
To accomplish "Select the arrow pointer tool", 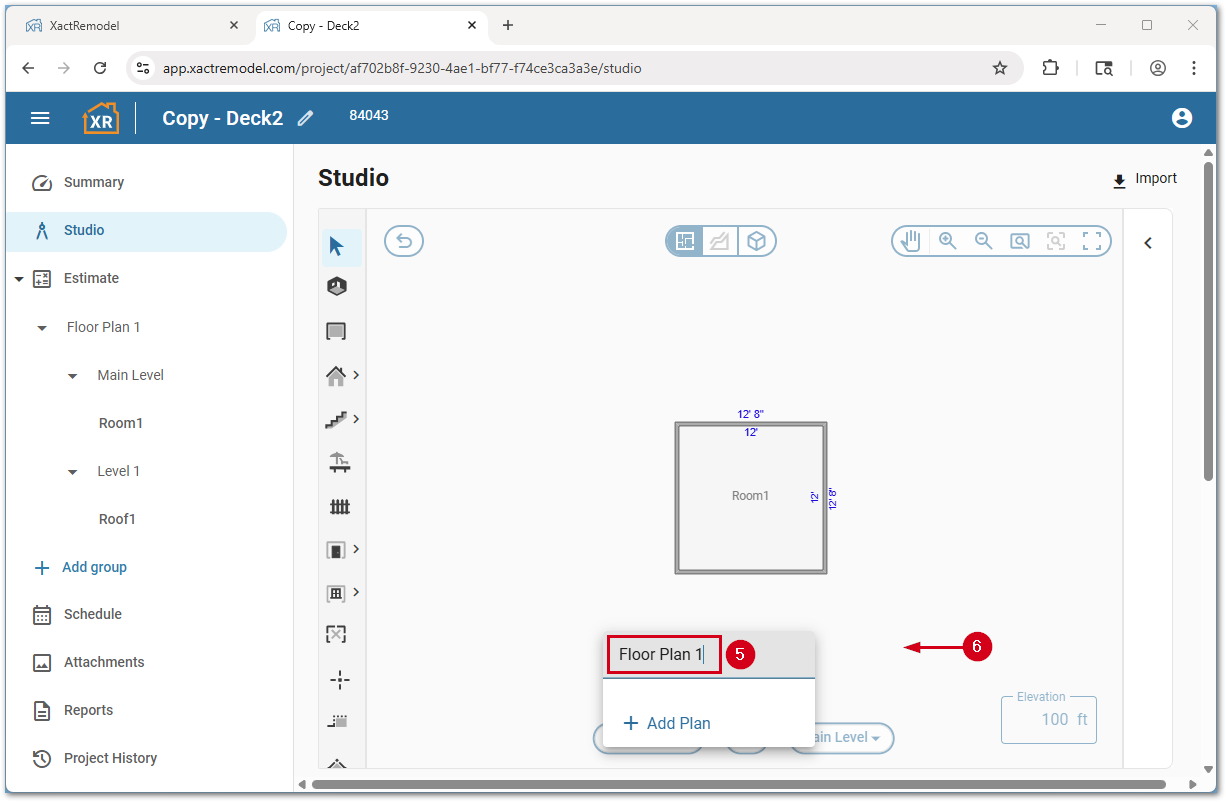I will pyautogui.click(x=337, y=246).
